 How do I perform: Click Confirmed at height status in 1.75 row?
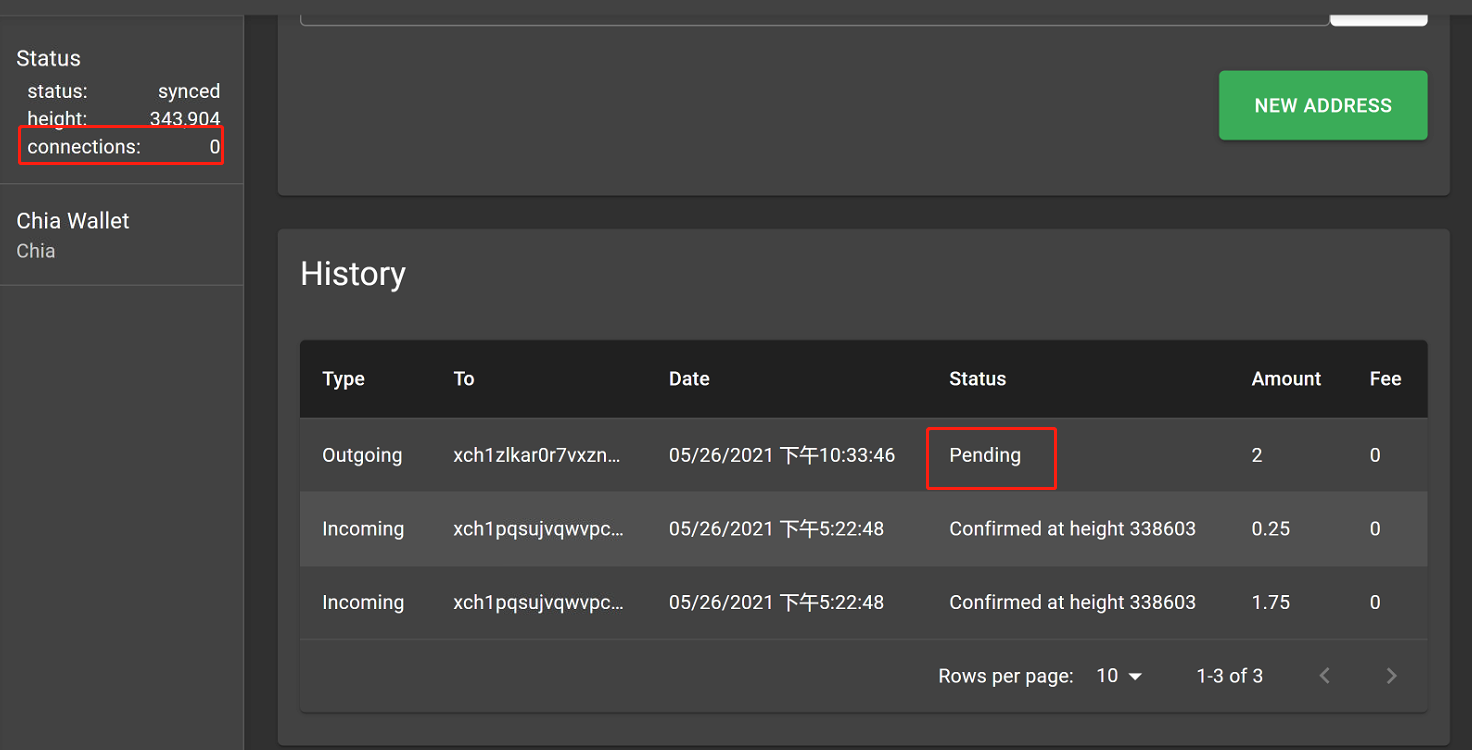pyautogui.click(x=1072, y=602)
